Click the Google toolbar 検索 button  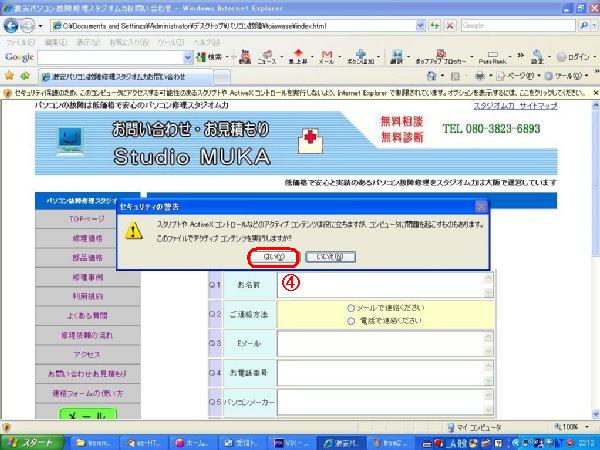pos(210,57)
